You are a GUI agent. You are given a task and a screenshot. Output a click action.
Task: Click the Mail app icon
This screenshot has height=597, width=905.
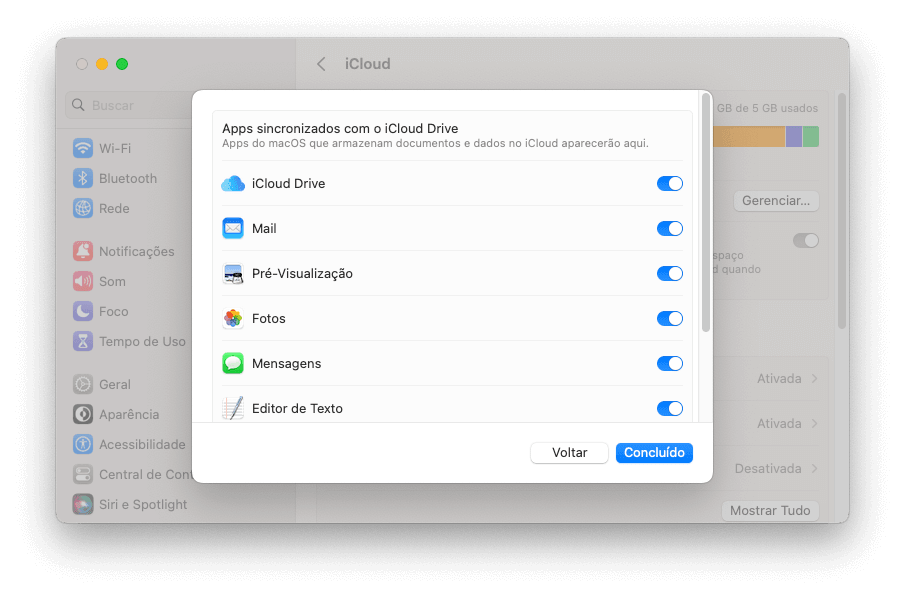(233, 229)
